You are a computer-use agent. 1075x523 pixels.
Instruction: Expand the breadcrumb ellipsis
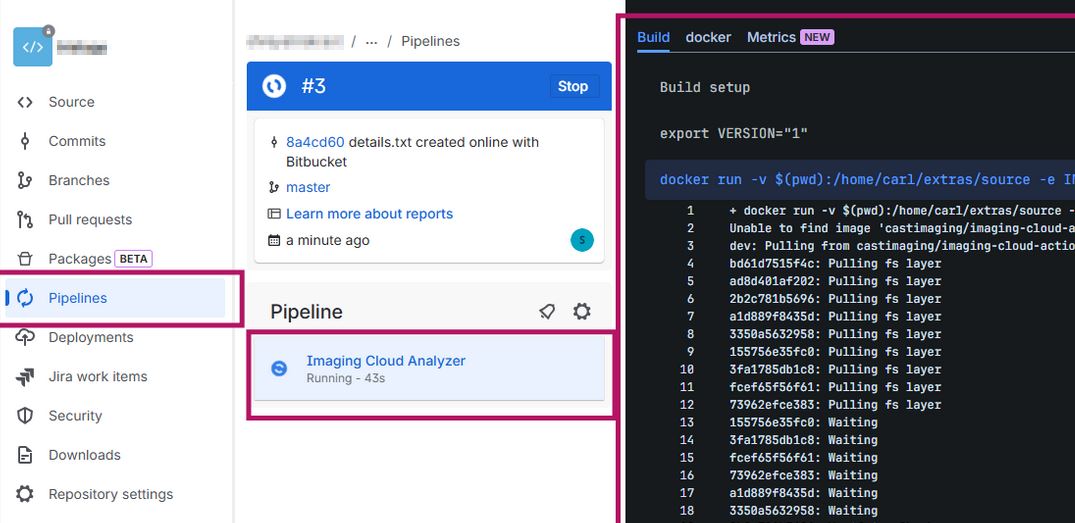[x=372, y=41]
